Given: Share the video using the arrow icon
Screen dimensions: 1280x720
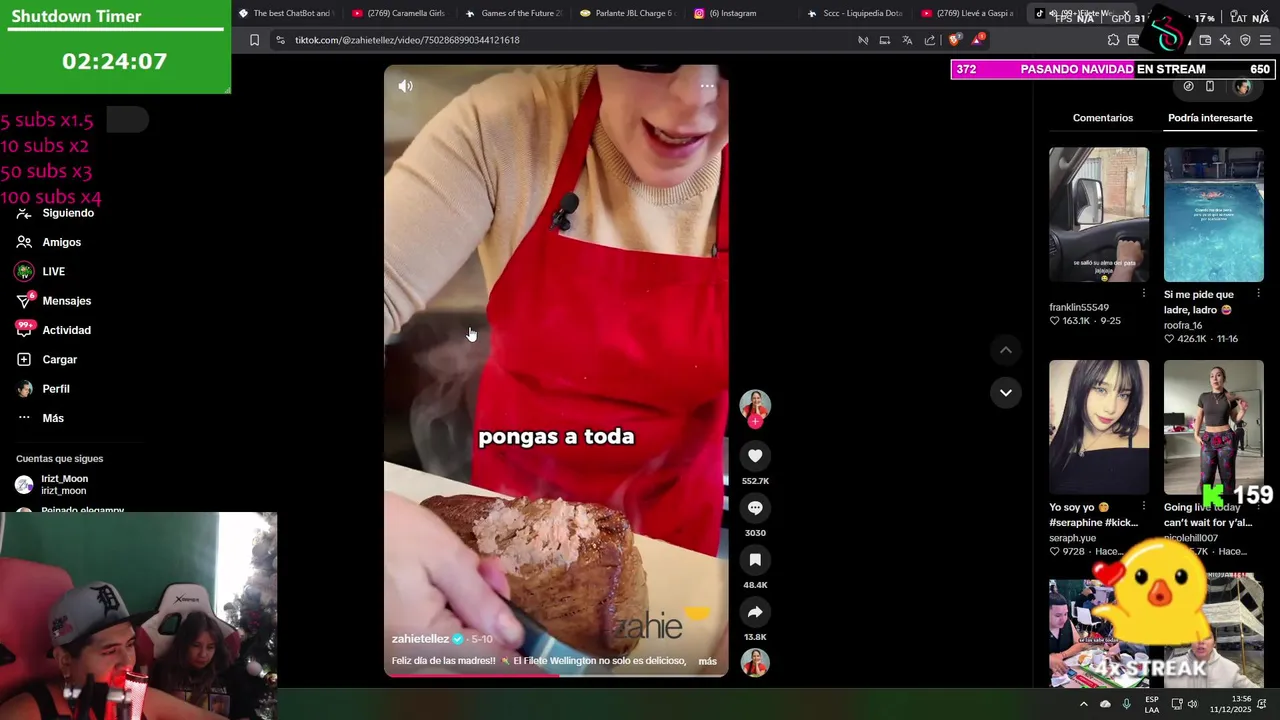Looking at the screenshot, I should click(x=755, y=612).
